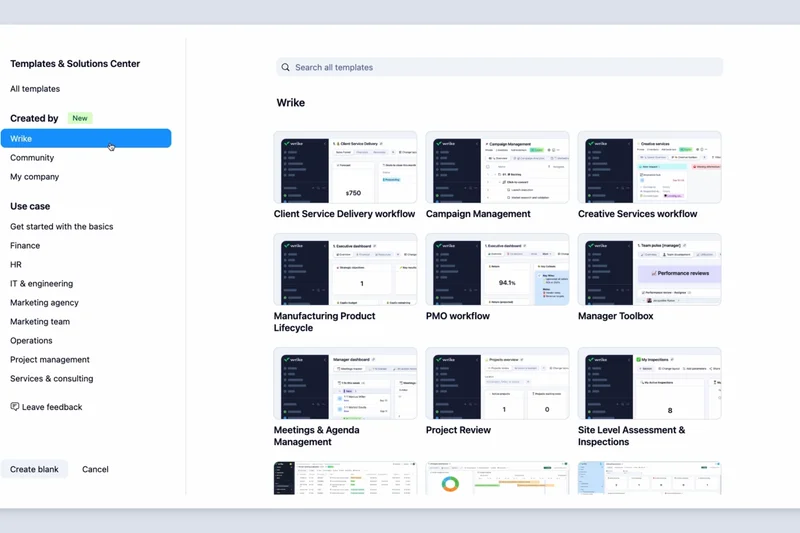Select IT & engineering use case

click(41, 284)
